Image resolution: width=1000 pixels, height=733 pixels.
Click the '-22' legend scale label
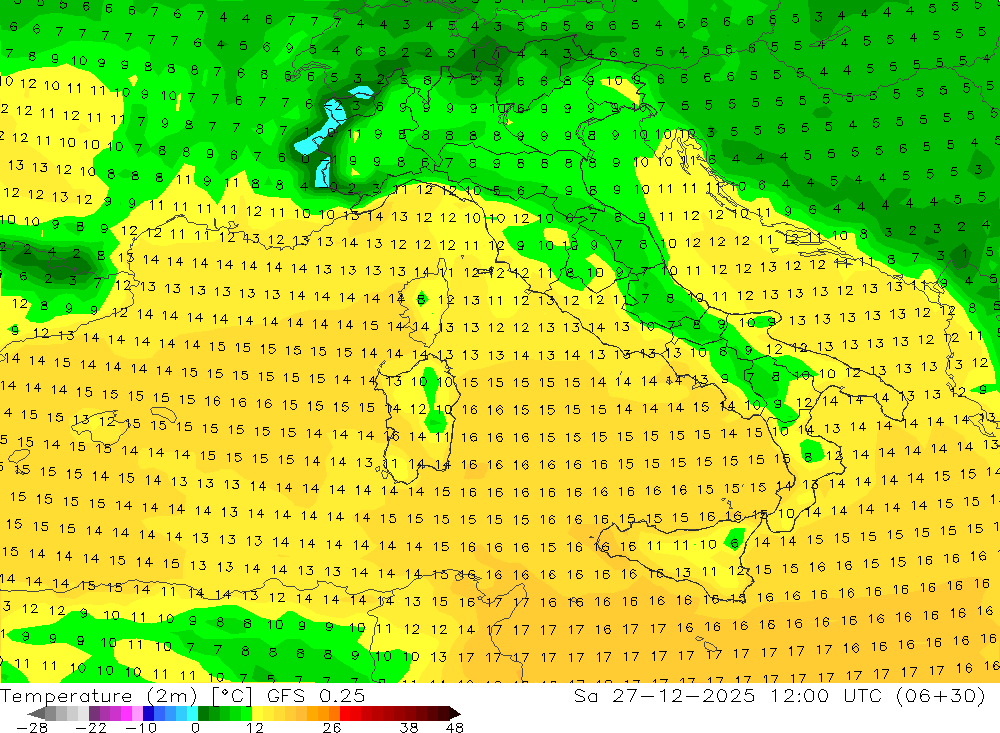(x=91, y=728)
